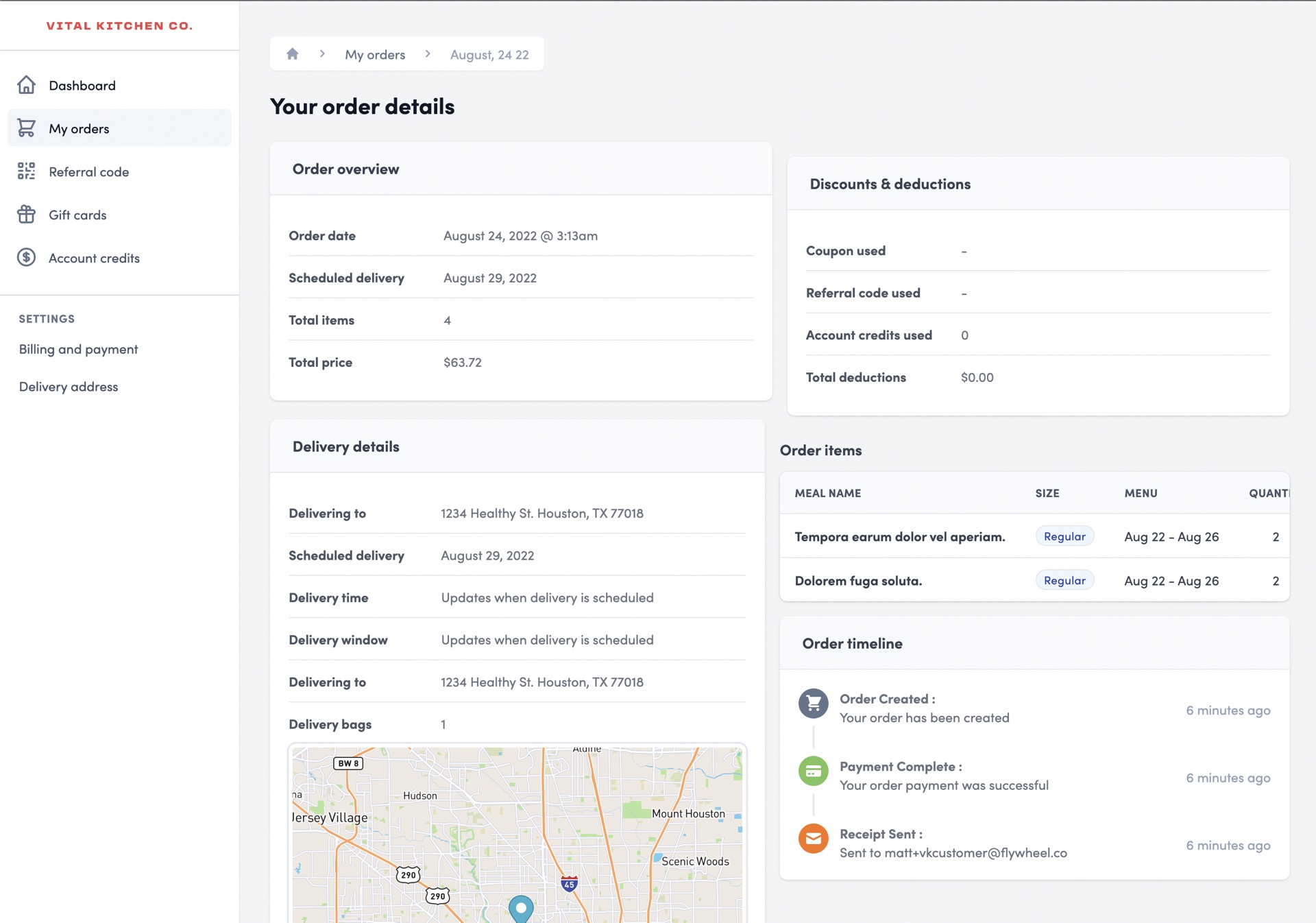
Task: Click the dollar icon next to Account credits
Action: pos(26,258)
